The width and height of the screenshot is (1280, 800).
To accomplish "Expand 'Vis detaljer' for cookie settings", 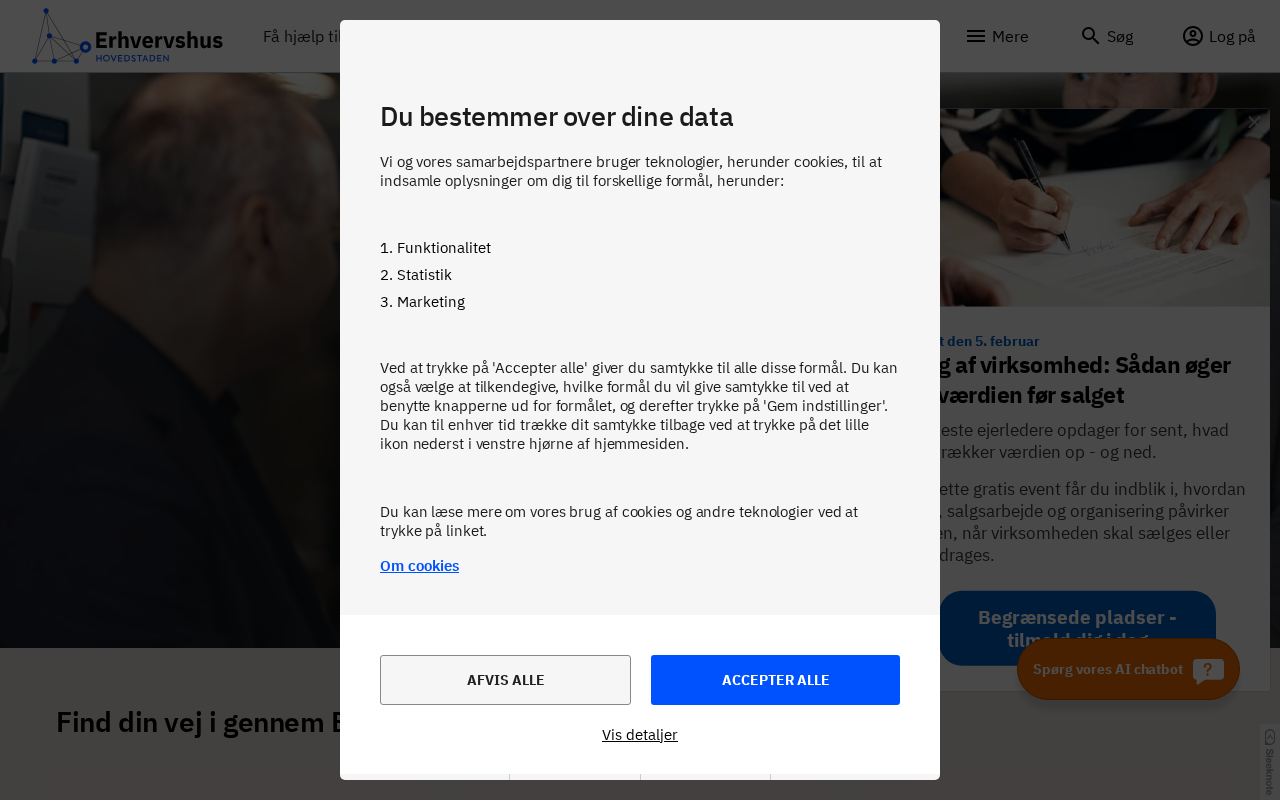I will coord(640,735).
